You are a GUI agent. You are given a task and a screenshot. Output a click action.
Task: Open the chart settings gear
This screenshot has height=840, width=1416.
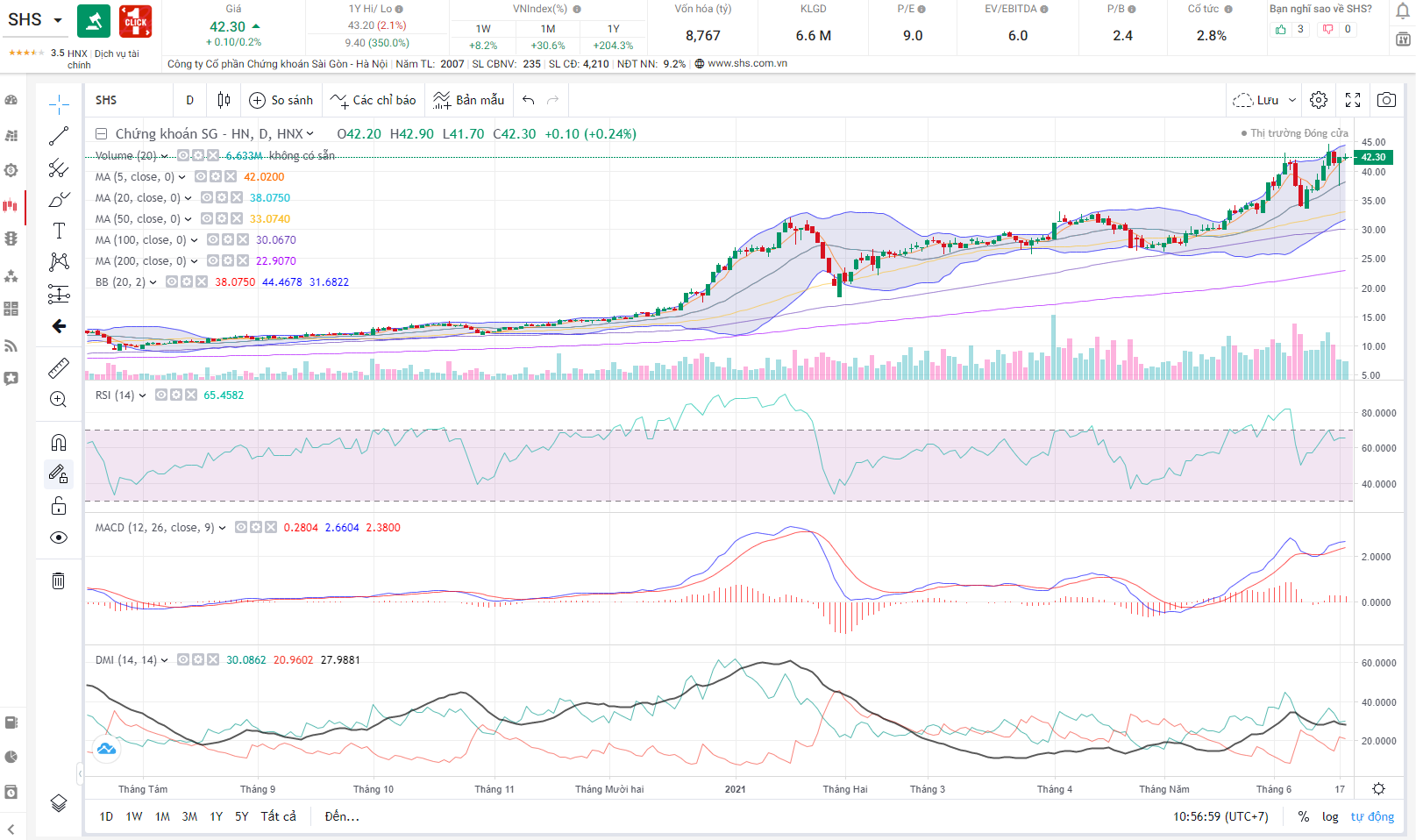click(x=1319, y=100)
